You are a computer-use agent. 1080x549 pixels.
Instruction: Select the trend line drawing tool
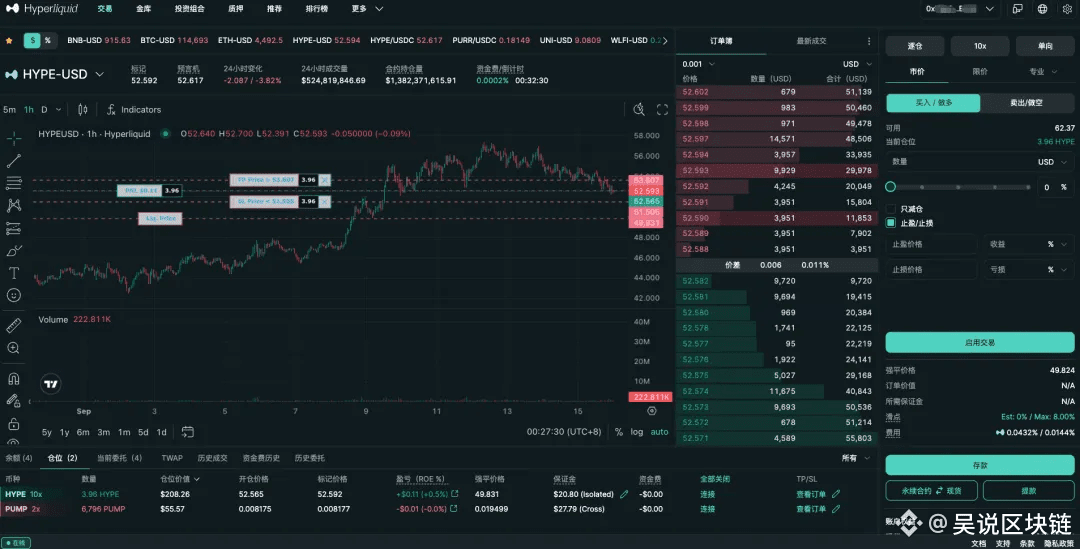pos(14,160)
